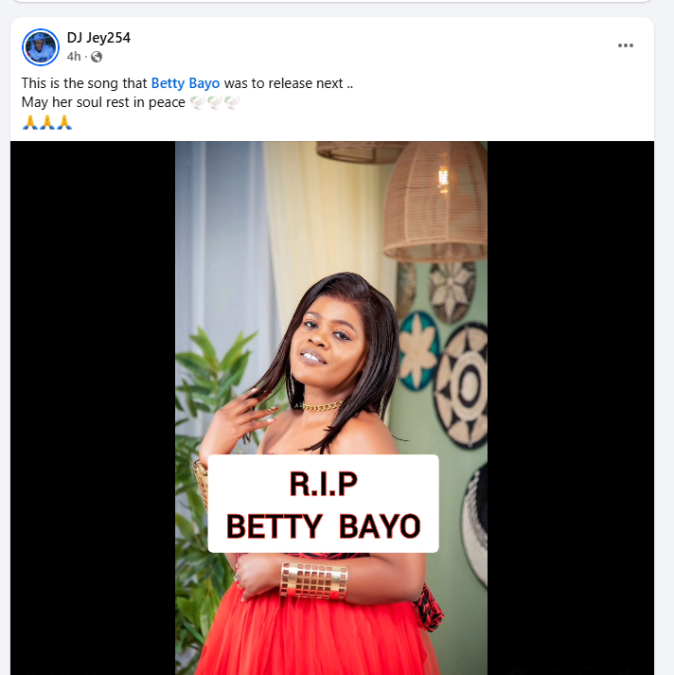Click the gold cuff bracelet in the photo
This screenshot has width=674, height=675.
[313, 580]
